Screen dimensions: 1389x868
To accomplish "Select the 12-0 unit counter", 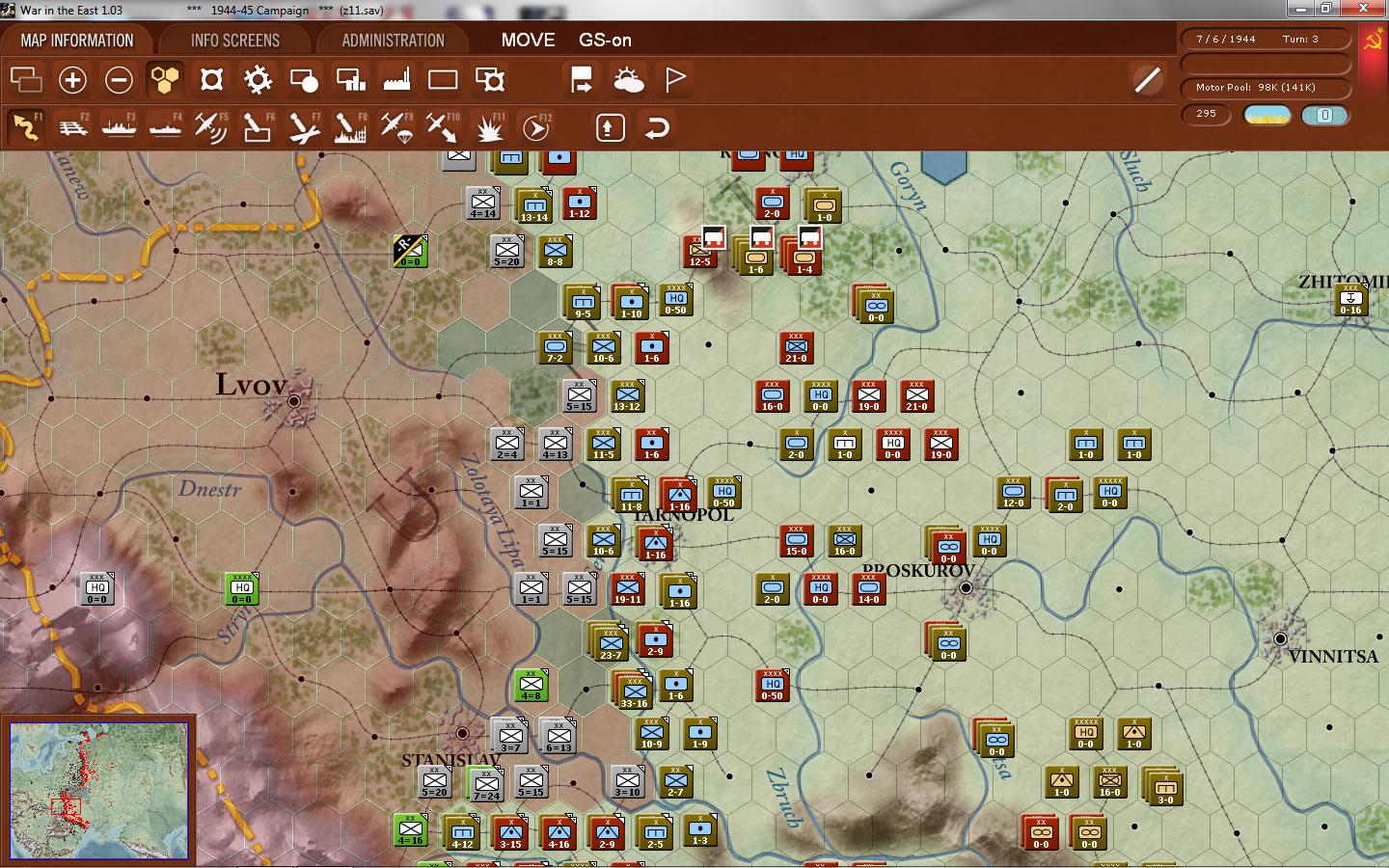I will point(1014,492).
